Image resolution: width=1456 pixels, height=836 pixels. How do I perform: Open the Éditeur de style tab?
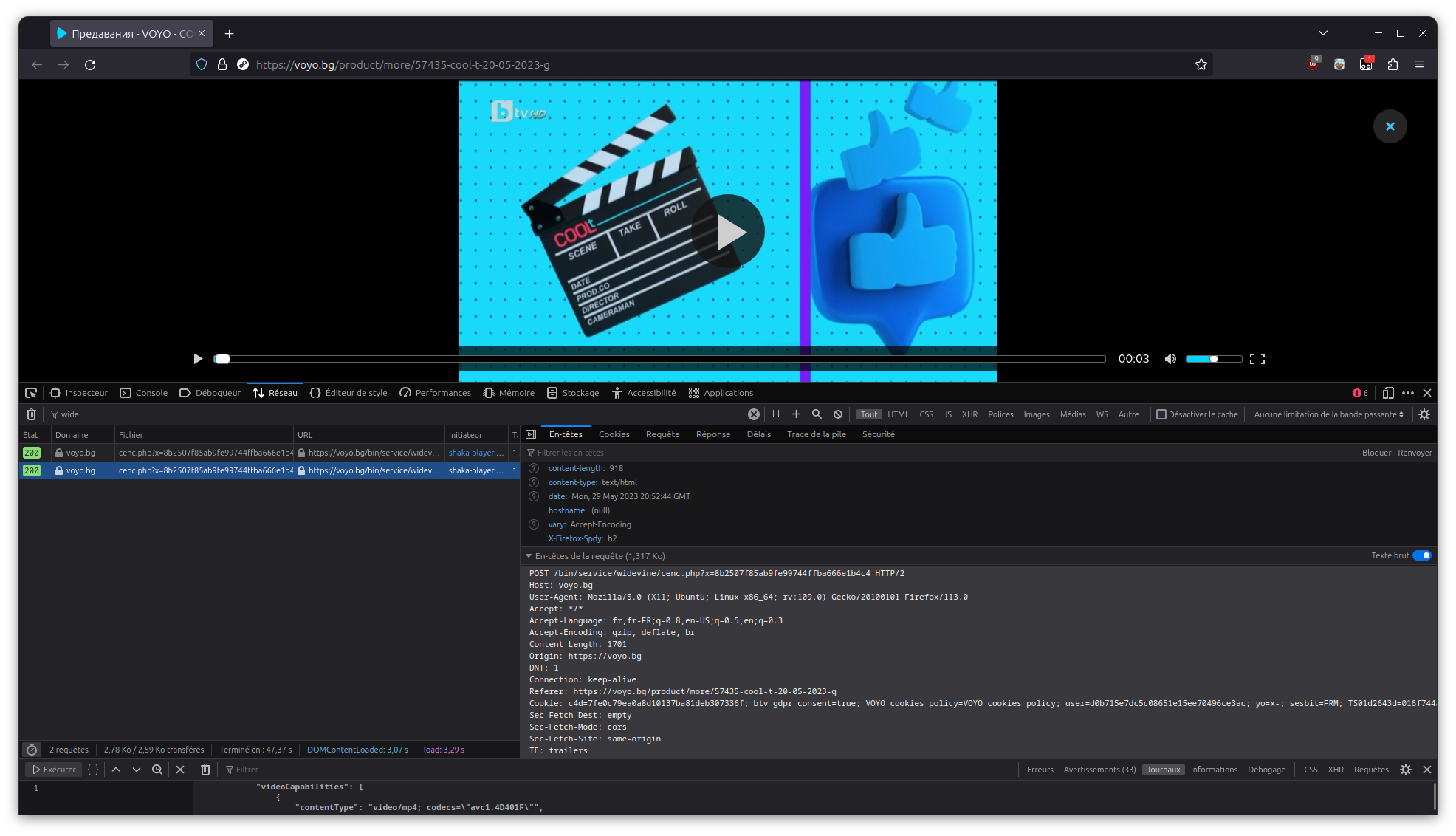coord(348,393)
